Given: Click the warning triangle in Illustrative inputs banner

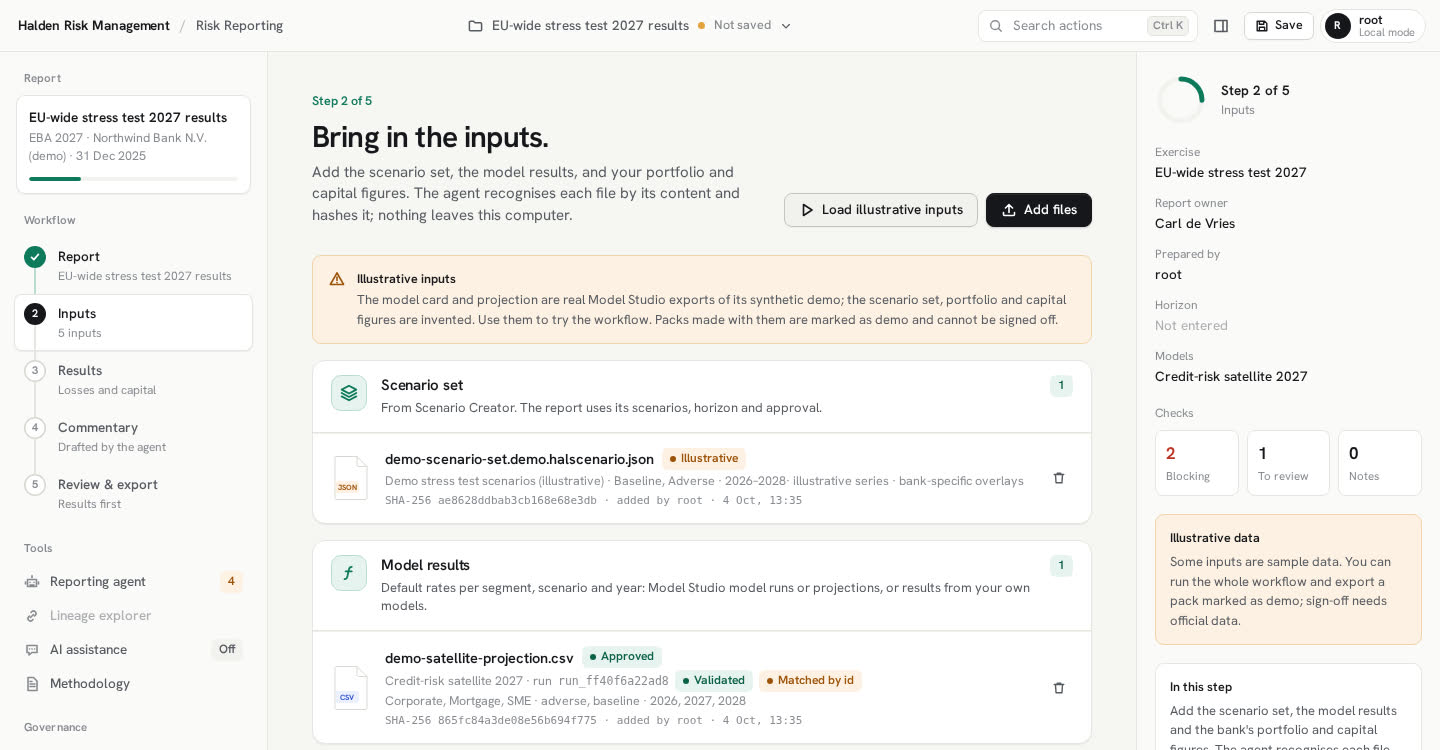Looking at the screenshot, I should click(x=337, y=279).
